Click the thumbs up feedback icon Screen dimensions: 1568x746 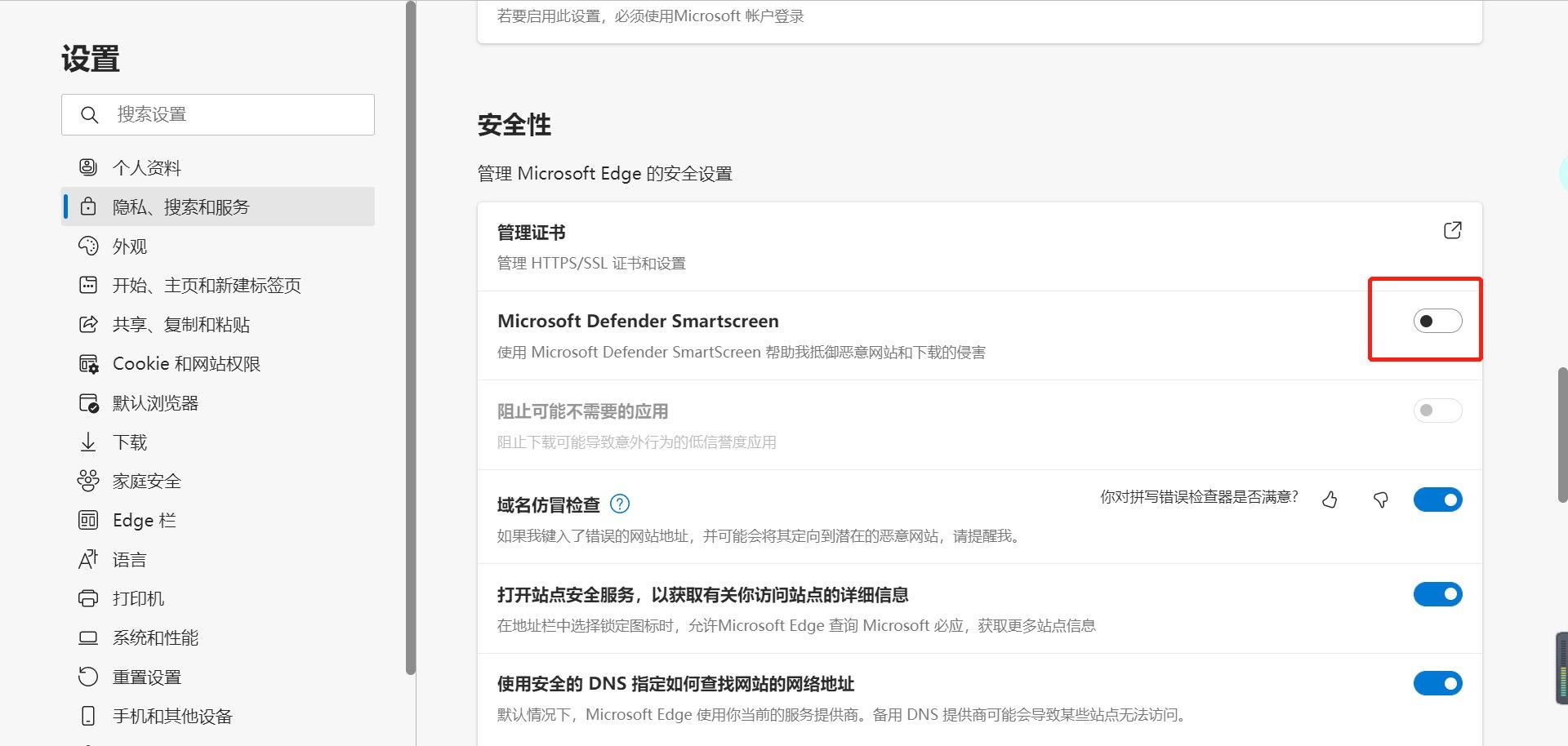point(1330,500)
